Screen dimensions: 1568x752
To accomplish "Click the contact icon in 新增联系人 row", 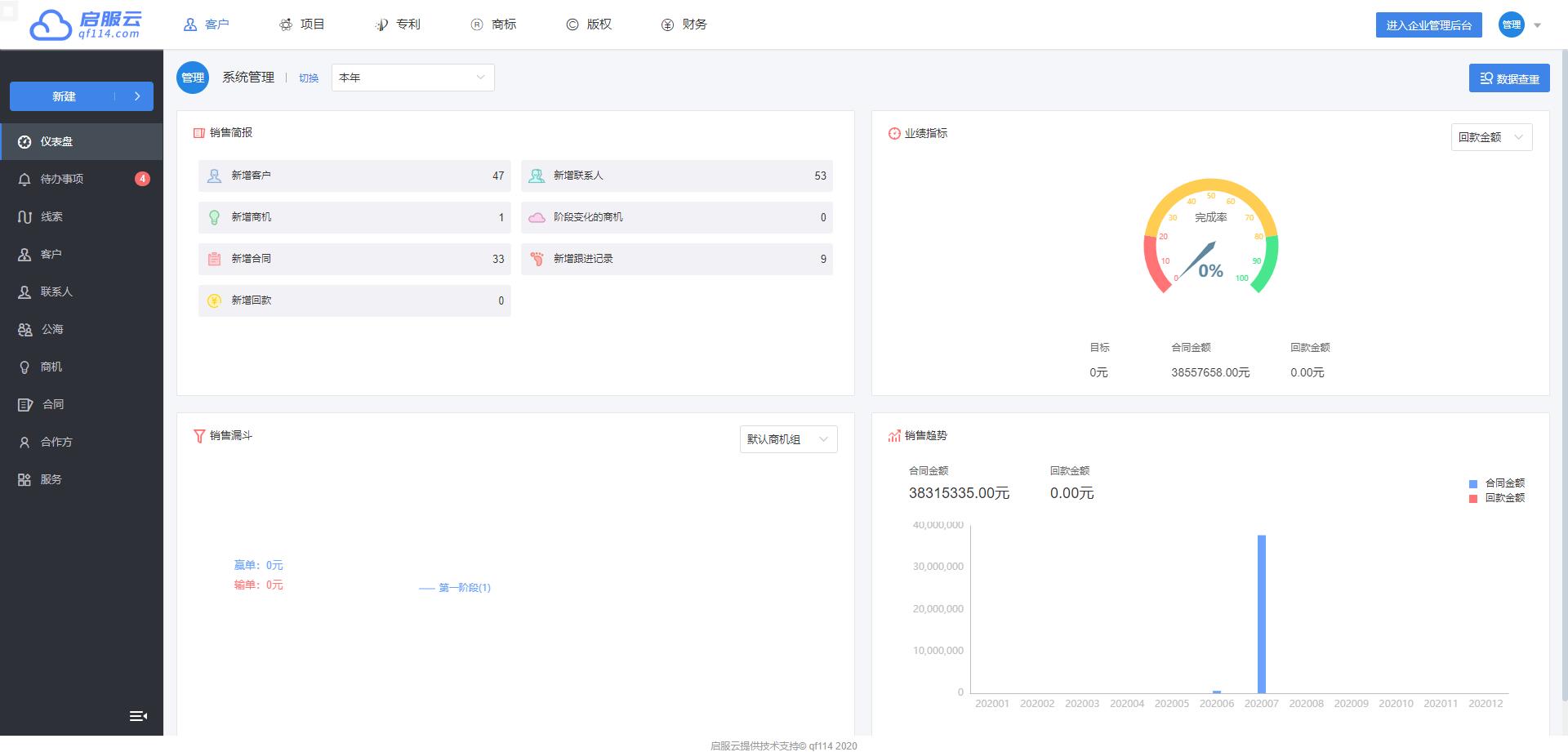I will click(537, 176).
